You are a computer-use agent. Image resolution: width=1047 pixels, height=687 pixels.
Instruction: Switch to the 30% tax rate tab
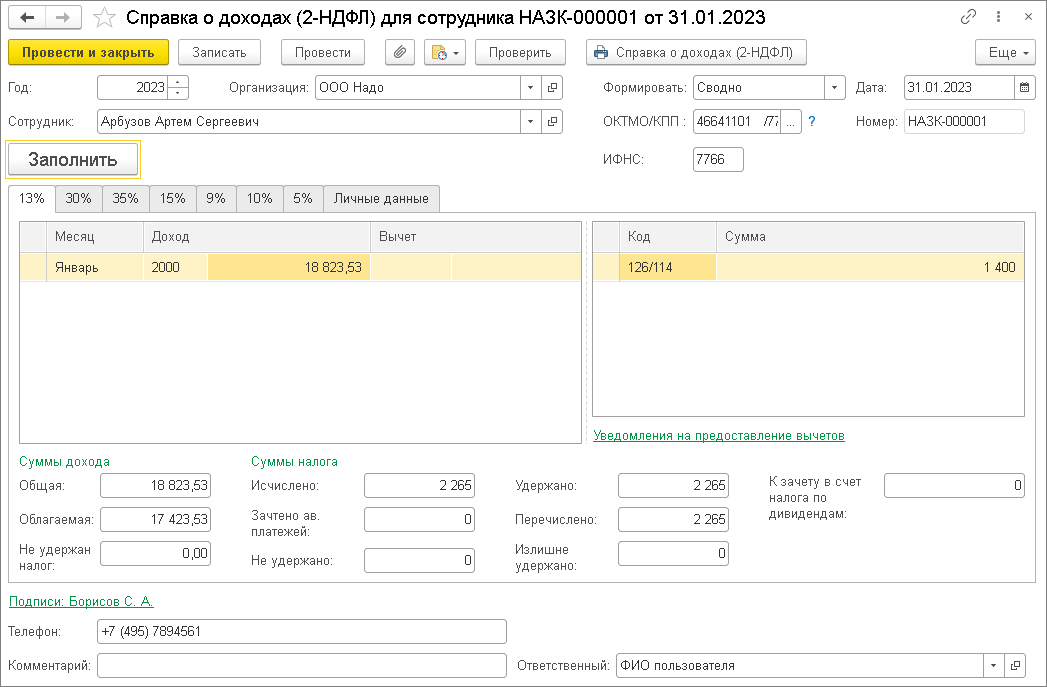78,198
